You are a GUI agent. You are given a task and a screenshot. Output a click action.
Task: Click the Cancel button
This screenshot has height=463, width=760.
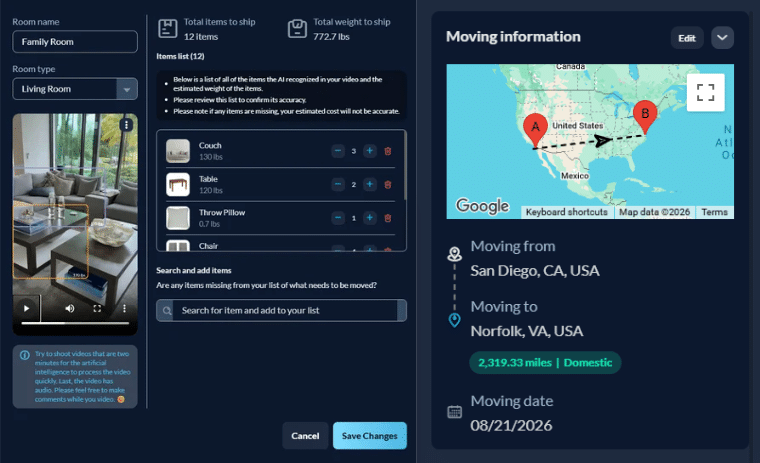[305, 436]
